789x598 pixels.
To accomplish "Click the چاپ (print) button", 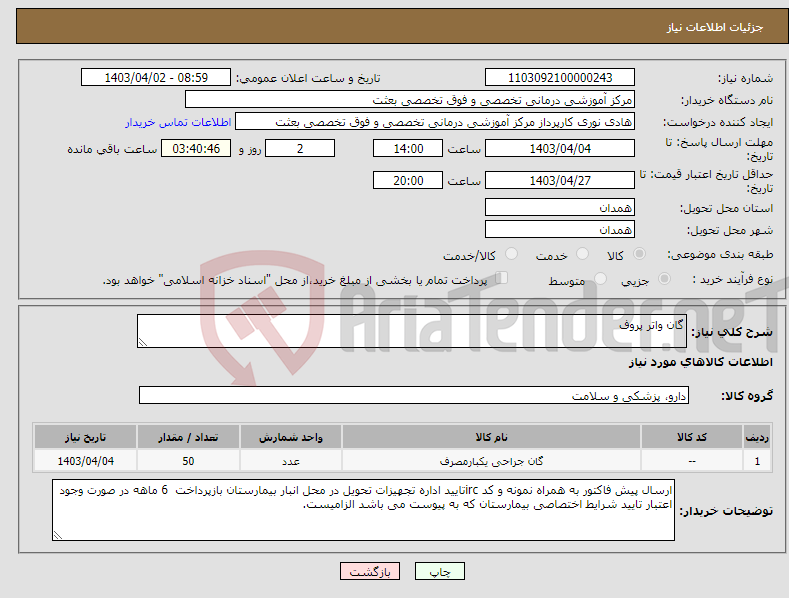I will 439,571.
